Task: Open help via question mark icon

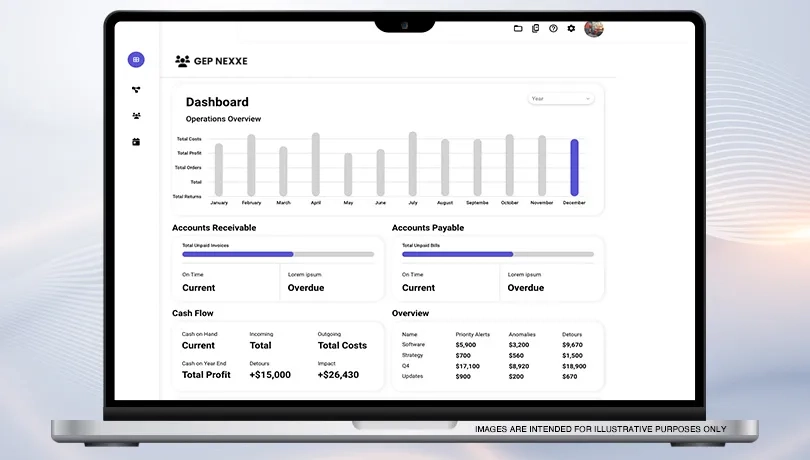Action: pos(553,29)
